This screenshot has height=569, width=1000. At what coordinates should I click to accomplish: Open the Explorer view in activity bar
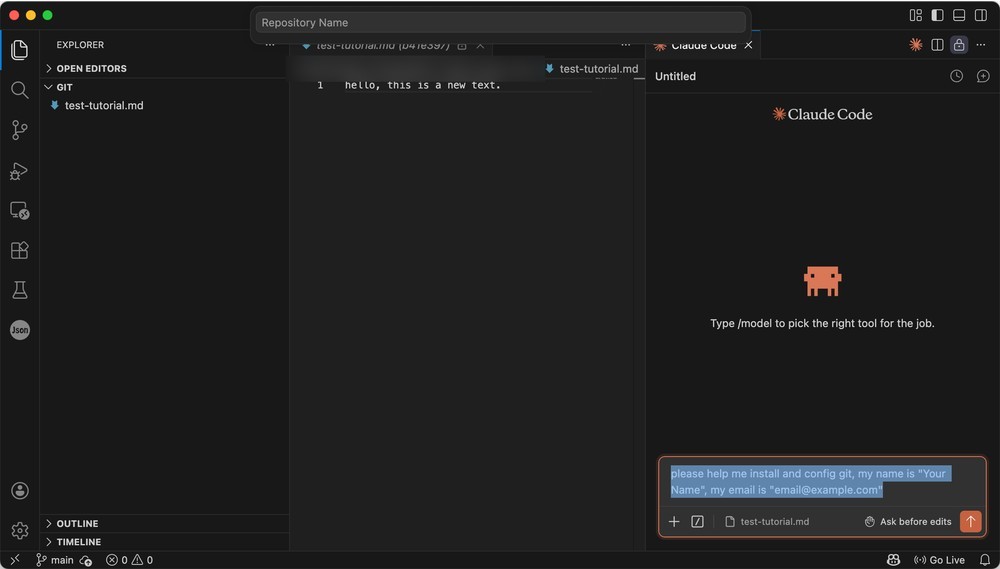point(20,50)
